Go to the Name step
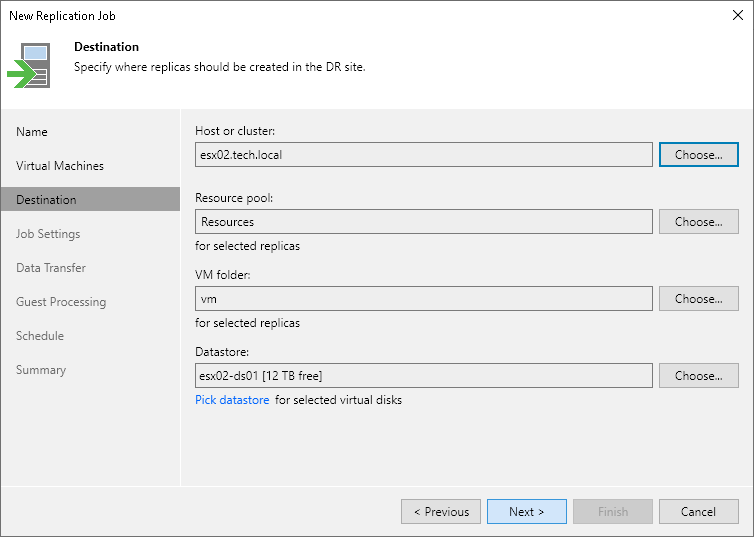Viewport: 754px width, 537px height. point(32,132)
